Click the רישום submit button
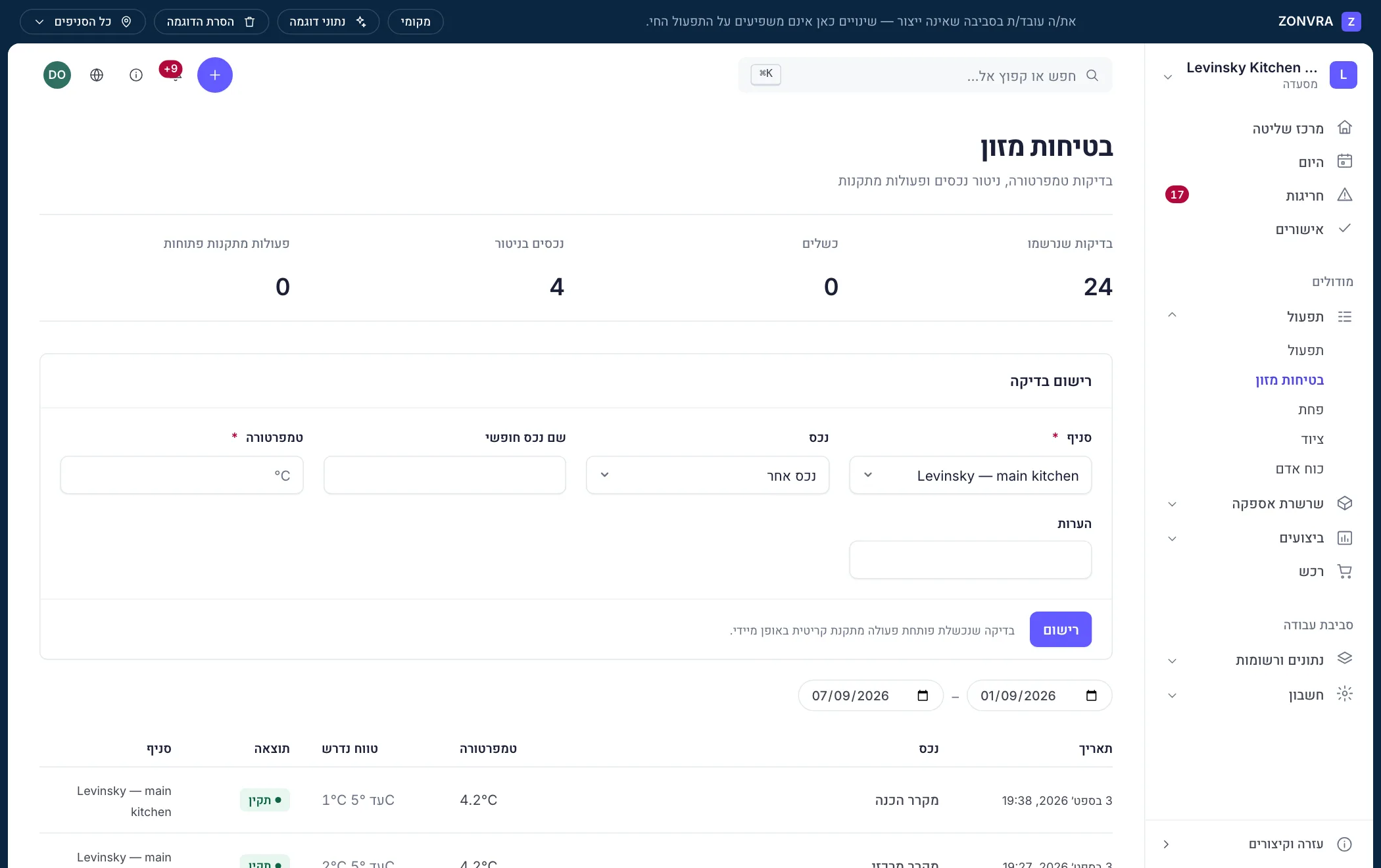Image resolution: width=1381 pixels, height=868 pixels. coord(1061,629)
